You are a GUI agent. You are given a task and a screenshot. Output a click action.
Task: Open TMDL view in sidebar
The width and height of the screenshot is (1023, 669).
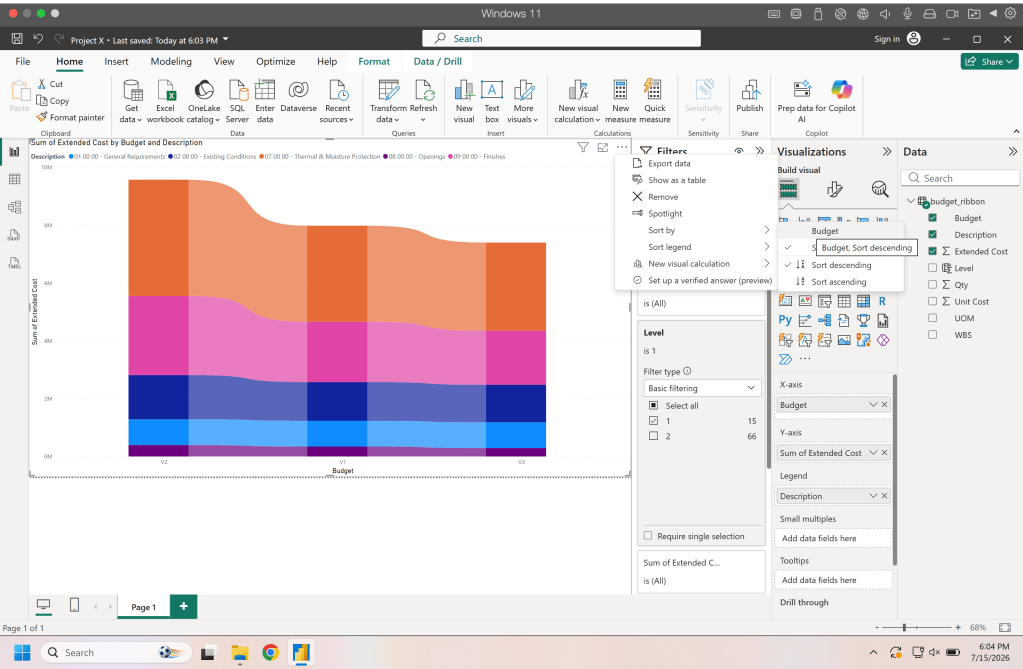[x=14, y=263]
